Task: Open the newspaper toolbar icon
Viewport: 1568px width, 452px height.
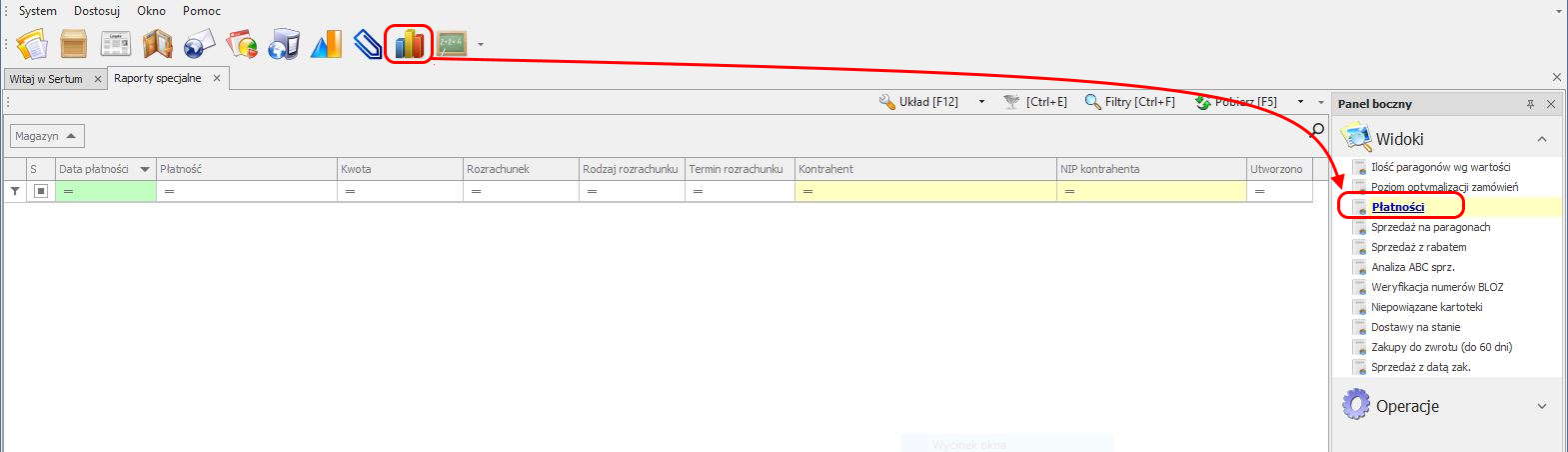Action: pyautogui.click(x=116, y=44)
